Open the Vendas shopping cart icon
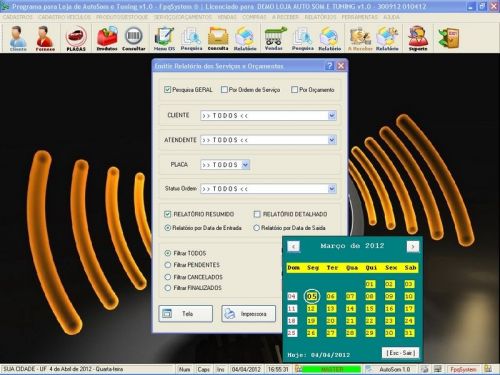Image resolution: width=500 pixels, height=375 pixels. click(x=274, y=38)
